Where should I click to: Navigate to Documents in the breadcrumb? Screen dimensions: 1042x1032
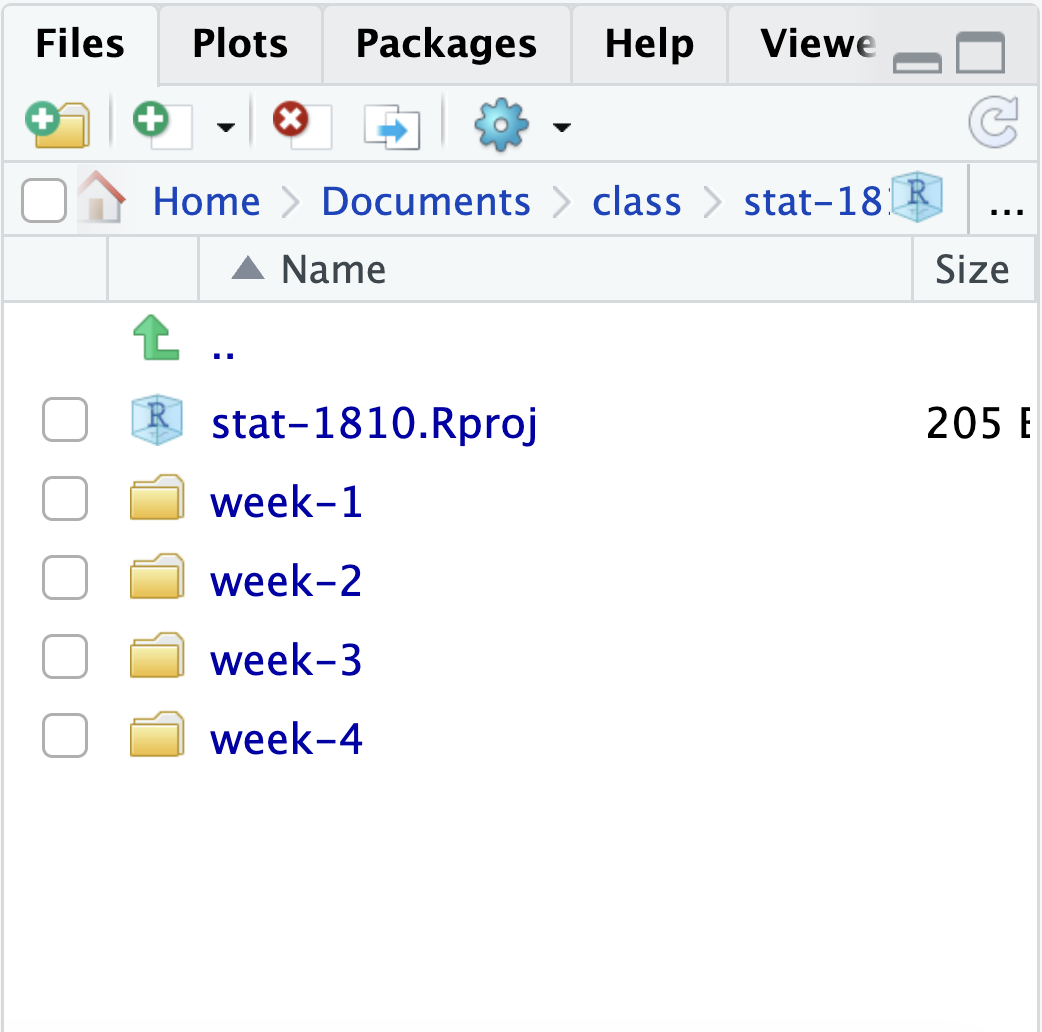(426, 201)
